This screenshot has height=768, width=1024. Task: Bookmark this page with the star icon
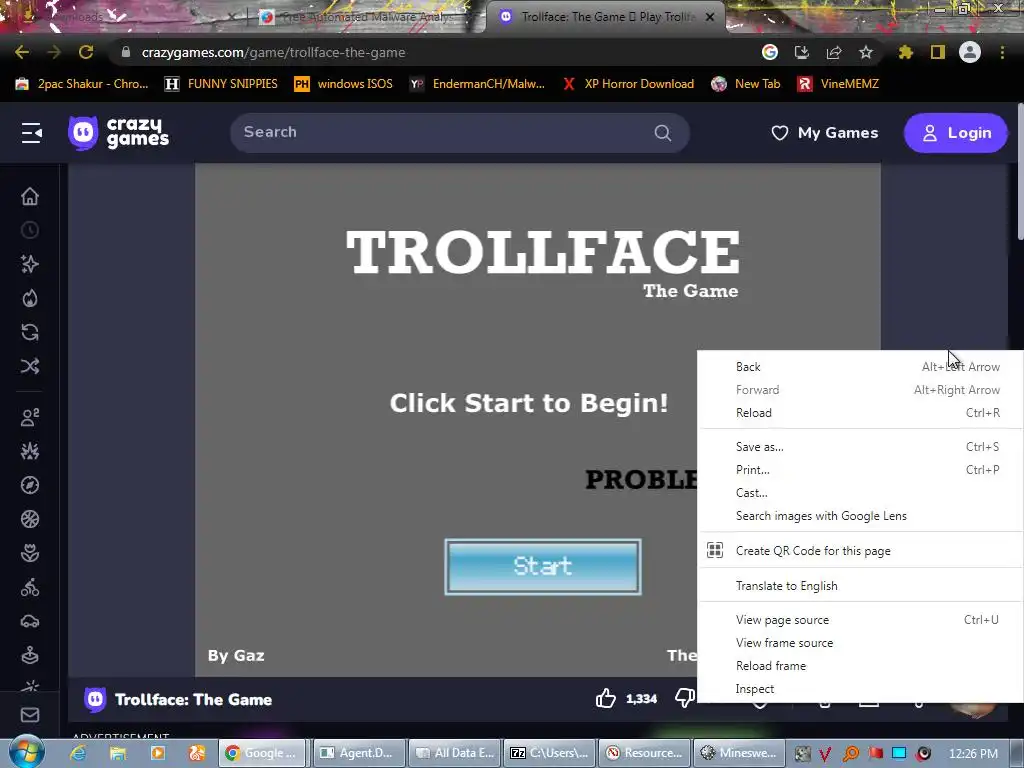[x=866, y=52]
